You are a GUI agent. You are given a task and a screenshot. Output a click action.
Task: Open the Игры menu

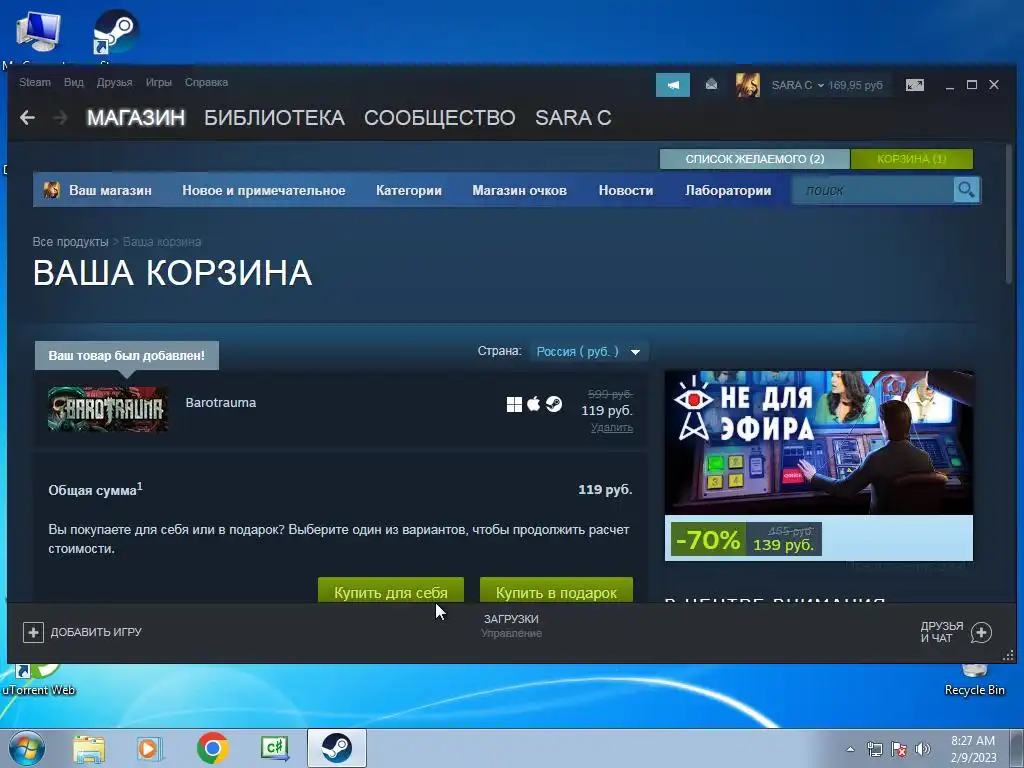coord(159,82)
